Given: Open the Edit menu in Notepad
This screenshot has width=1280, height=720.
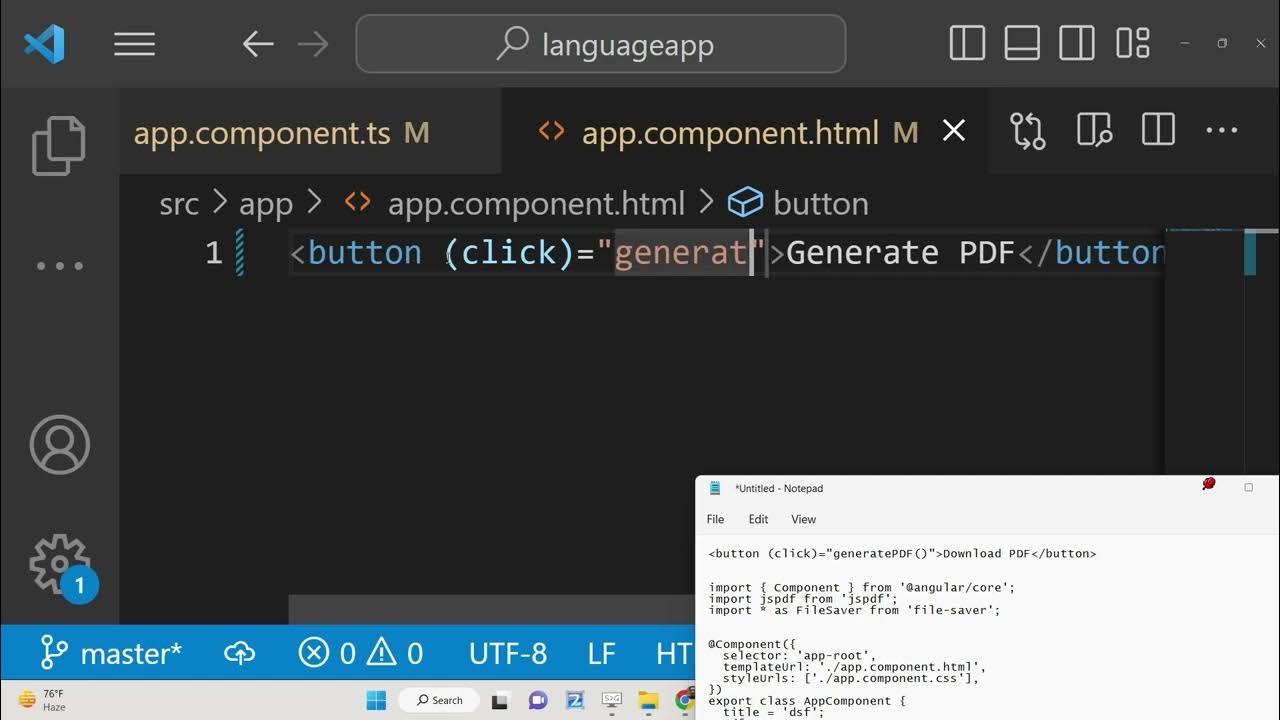Looking at the screenshot, I should coord(758,519).
